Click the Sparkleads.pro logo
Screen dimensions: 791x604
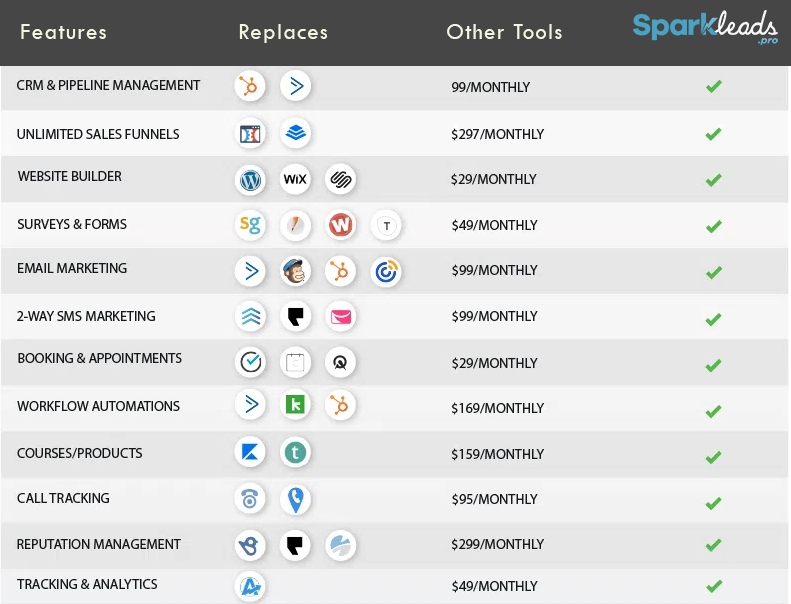point(705,27)
